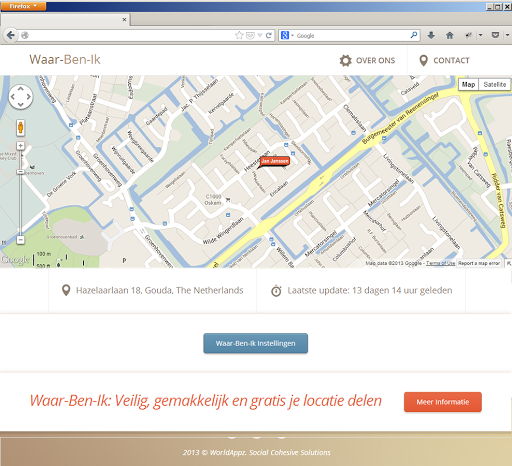Open the downloads arrow icon
This screenshot has width=512, height=466.
click(x=431, y=35)
